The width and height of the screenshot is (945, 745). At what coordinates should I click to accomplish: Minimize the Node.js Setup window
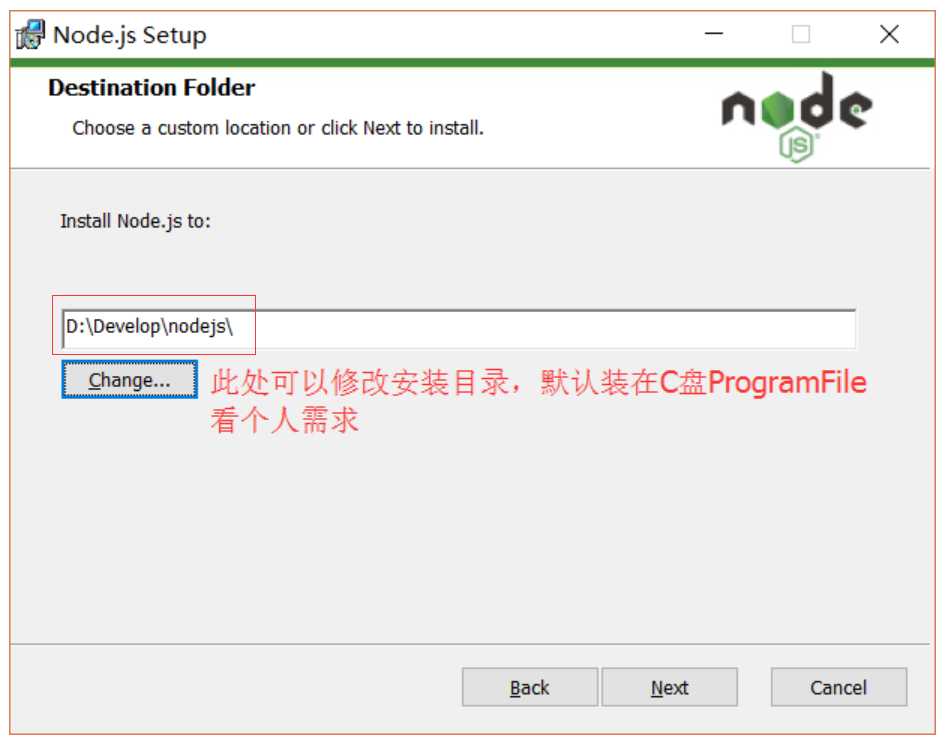tap(714, 34)
